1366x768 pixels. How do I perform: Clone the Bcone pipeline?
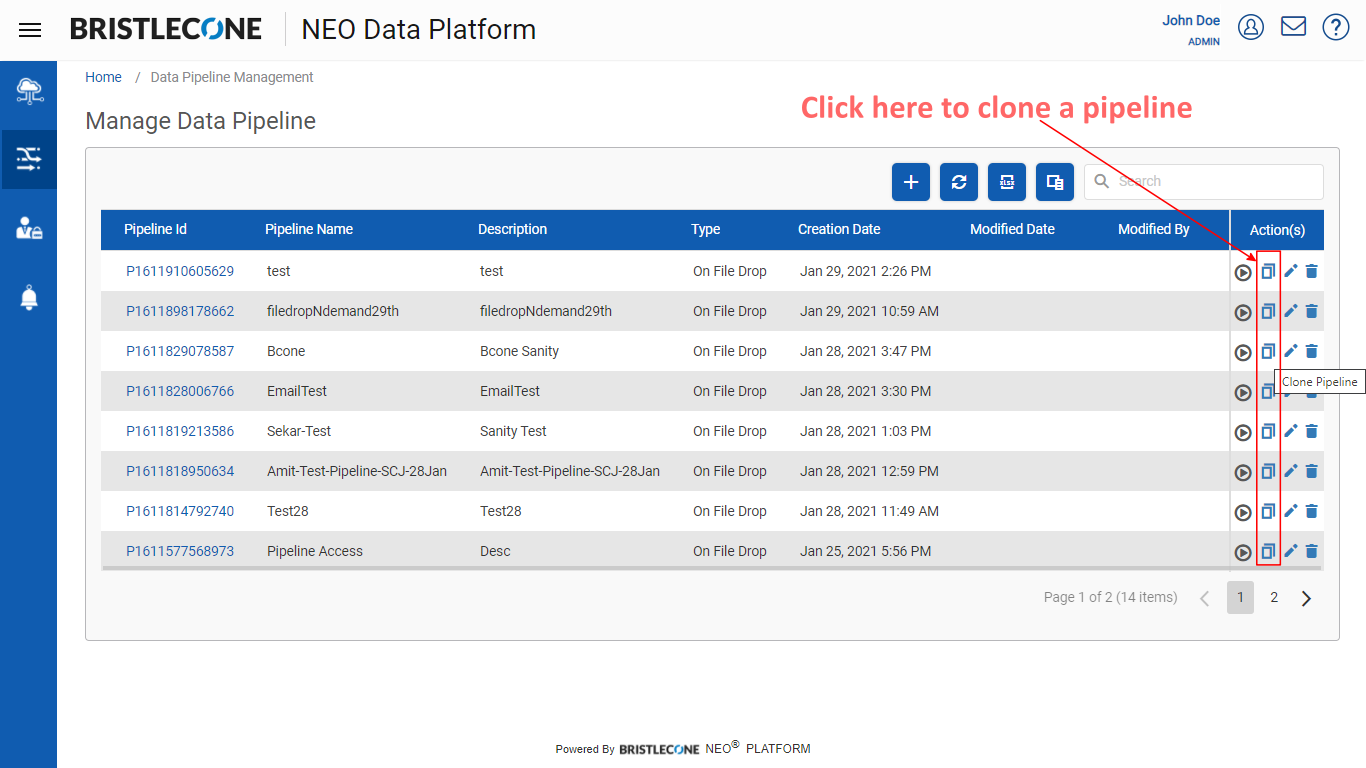pos(1268,351)
